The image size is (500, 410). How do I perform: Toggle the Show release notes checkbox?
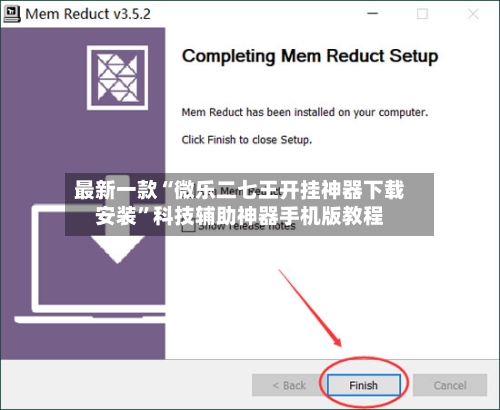tap(188, 227)
